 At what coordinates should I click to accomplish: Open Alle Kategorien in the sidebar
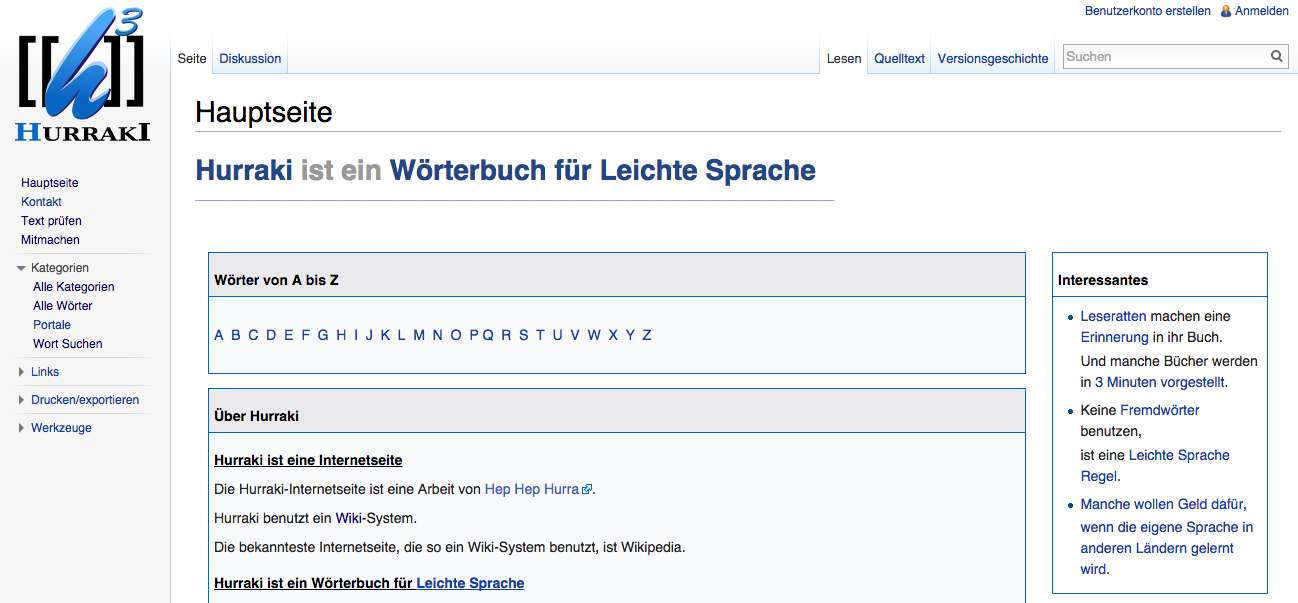click(x=74, y=287)
